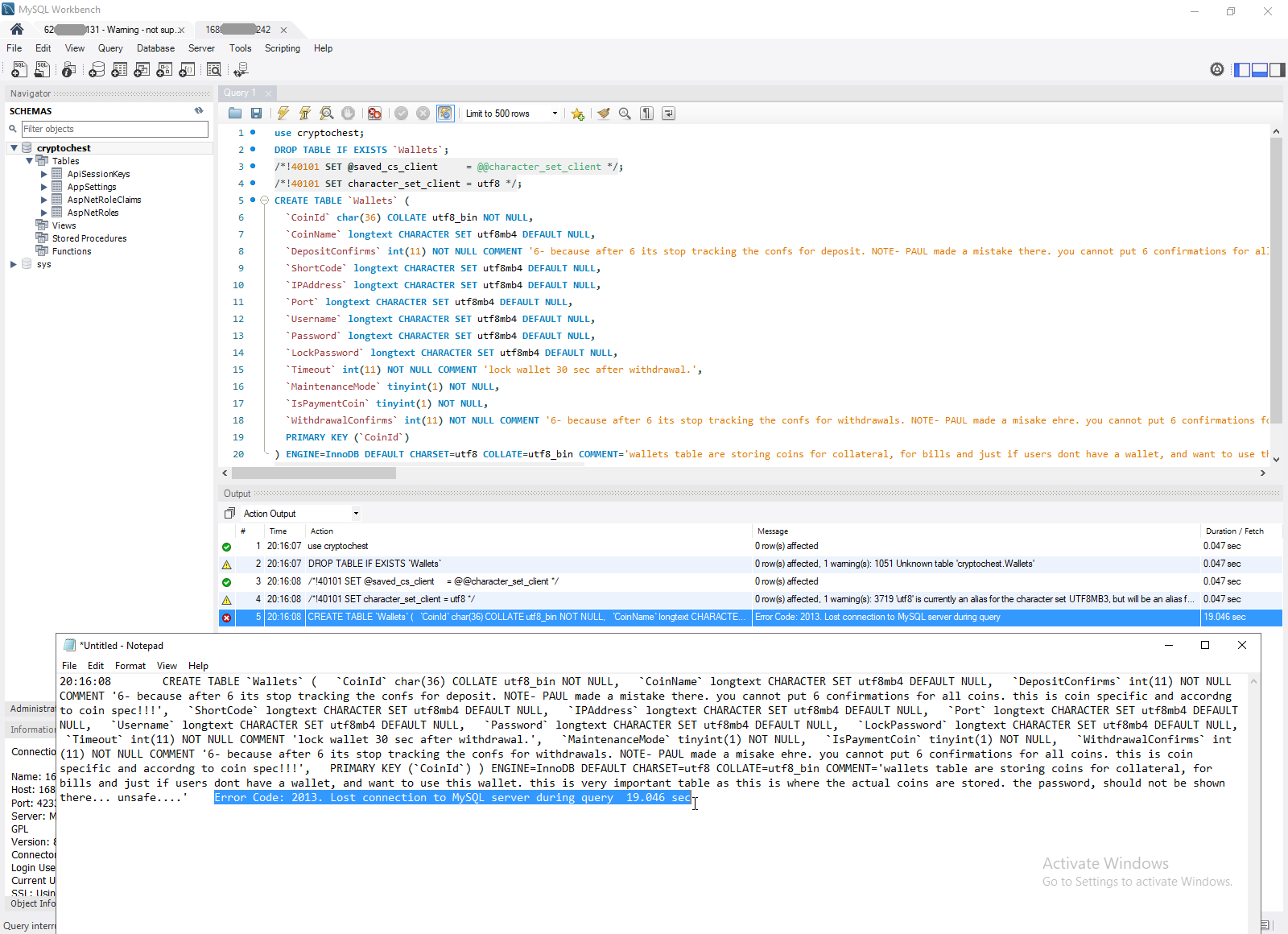Close the Query 1 tab
This screenshot has width=1288, height=934.
coord(269,93)
